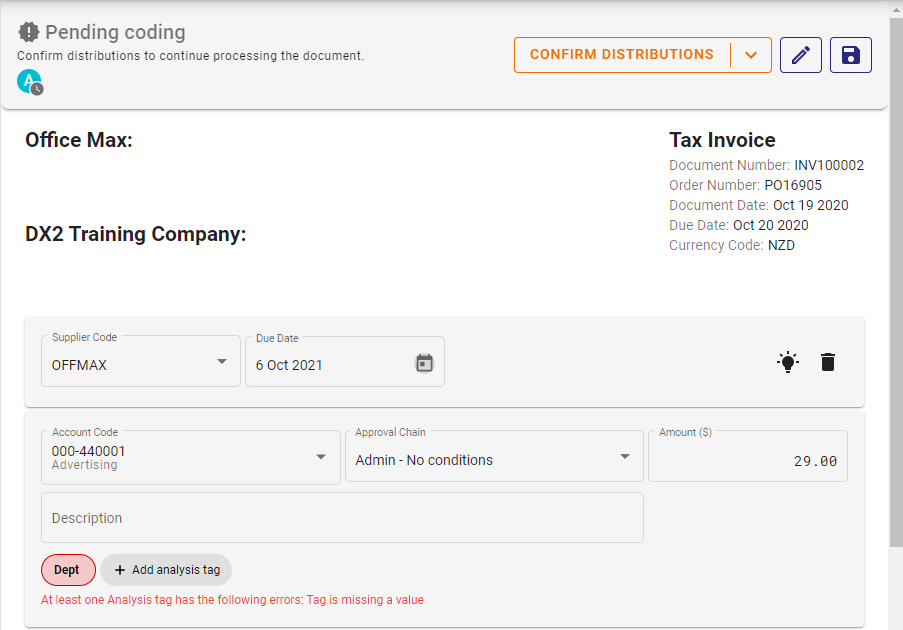The width and height of the screenshot is (903, 630).
Task: Click the user avatar with clock badge
Action: click(28, 82)
